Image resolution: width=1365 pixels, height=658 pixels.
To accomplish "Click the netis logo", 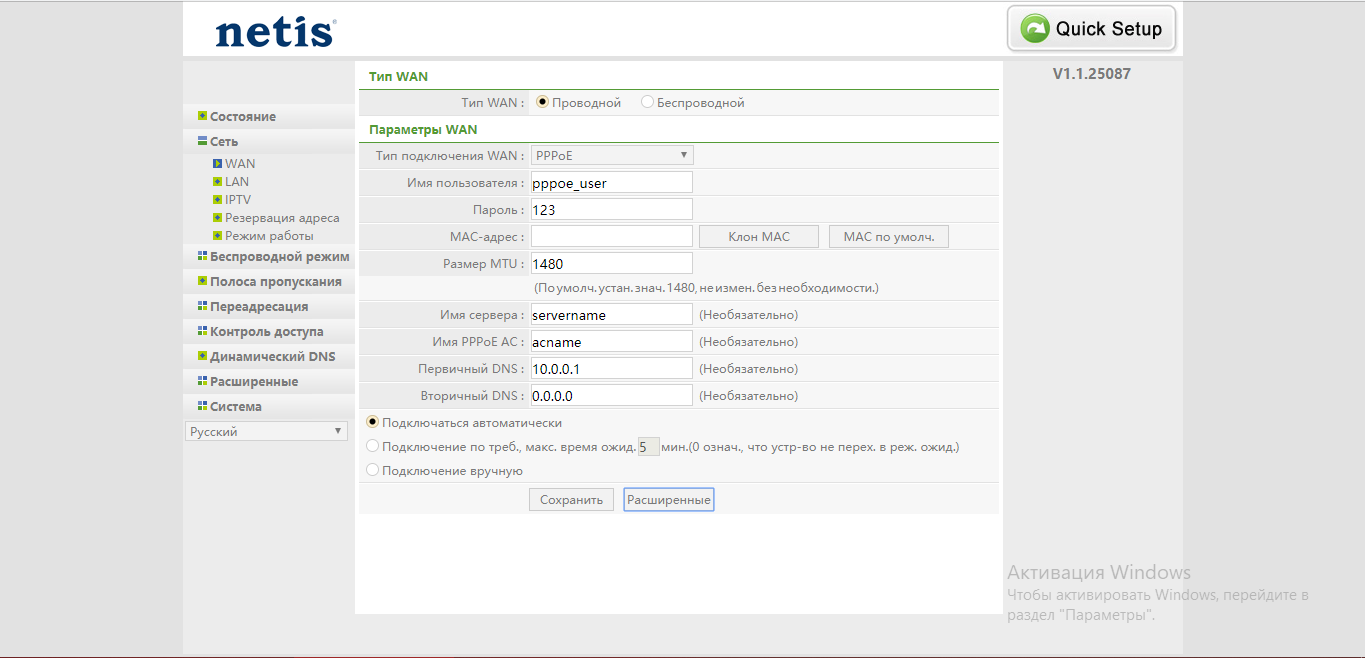I will pos(275,32).
